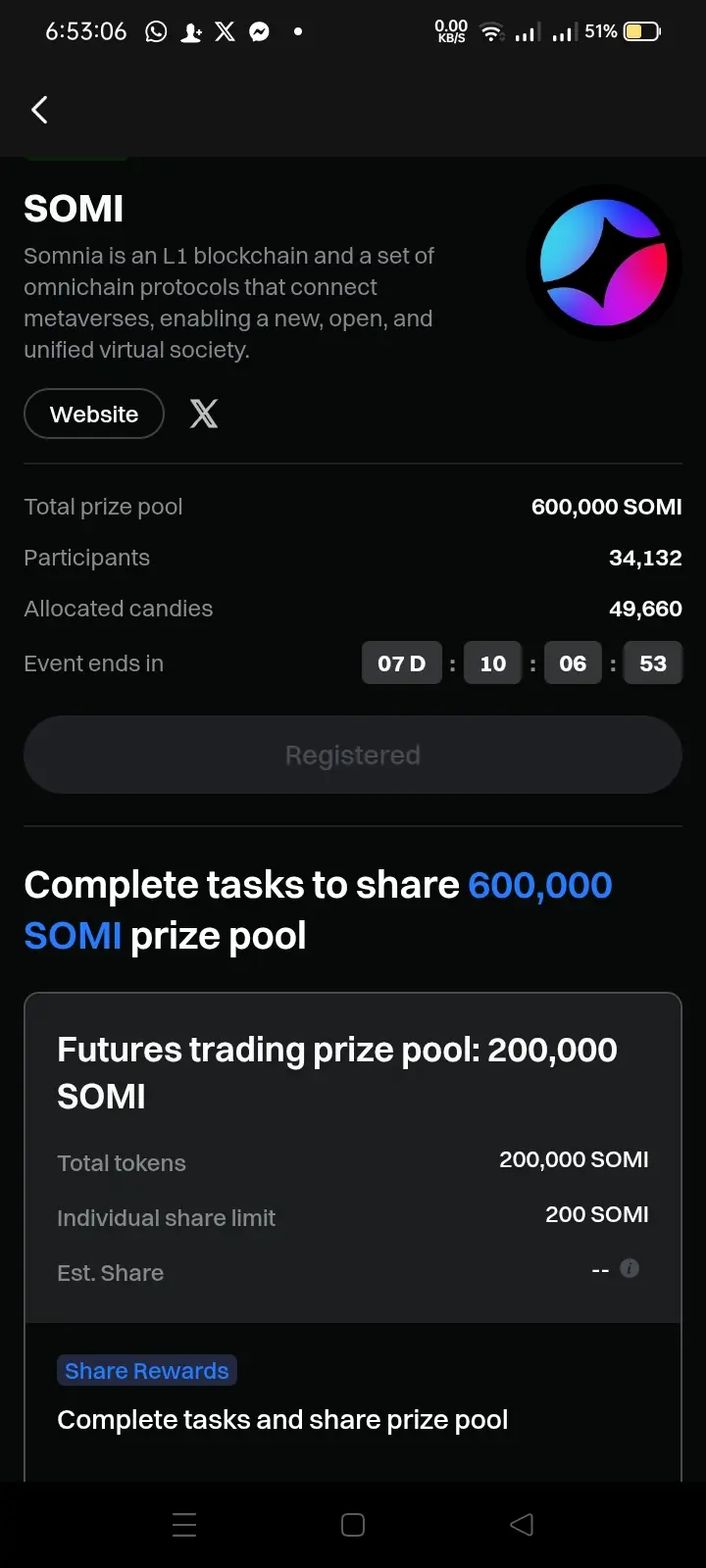
Task: Open the X (Twitter) social link icon
Action: 204,414
